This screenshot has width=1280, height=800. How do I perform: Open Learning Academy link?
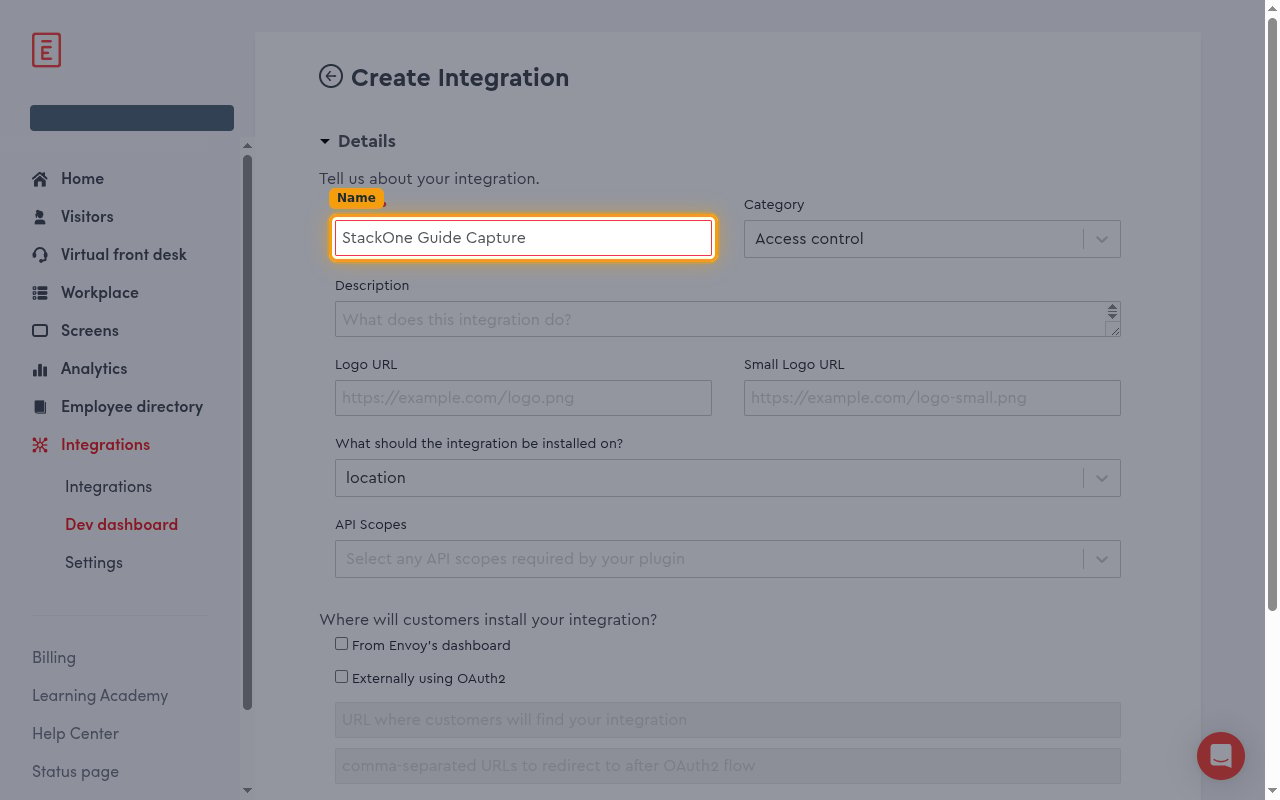click(x=100, y=696)
